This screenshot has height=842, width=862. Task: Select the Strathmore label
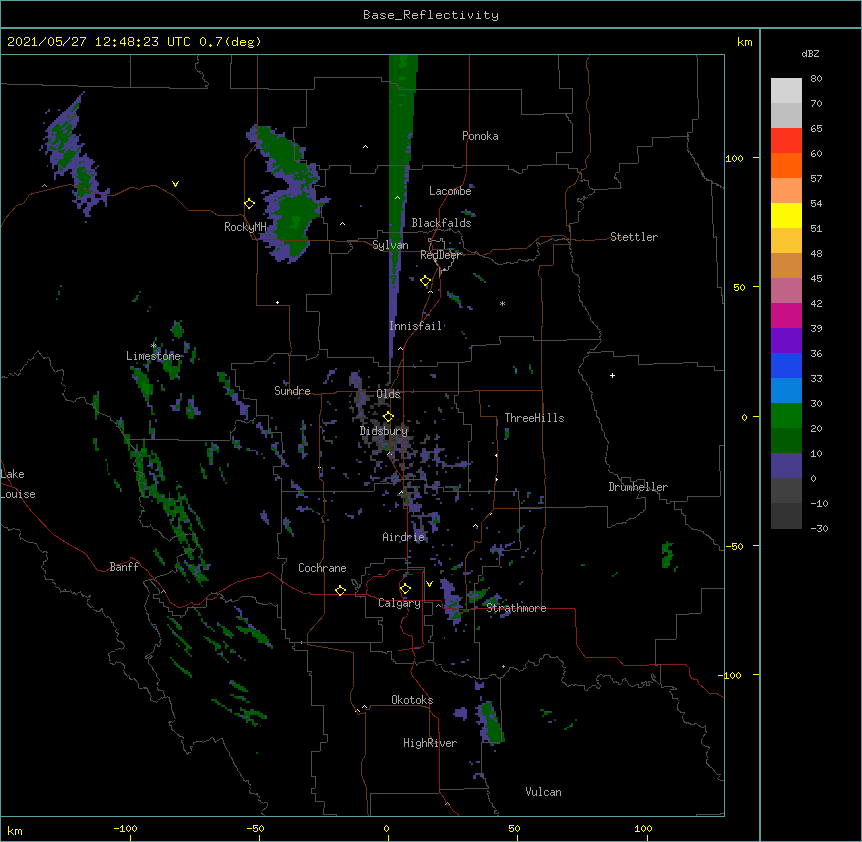click(x=516, y=608)
